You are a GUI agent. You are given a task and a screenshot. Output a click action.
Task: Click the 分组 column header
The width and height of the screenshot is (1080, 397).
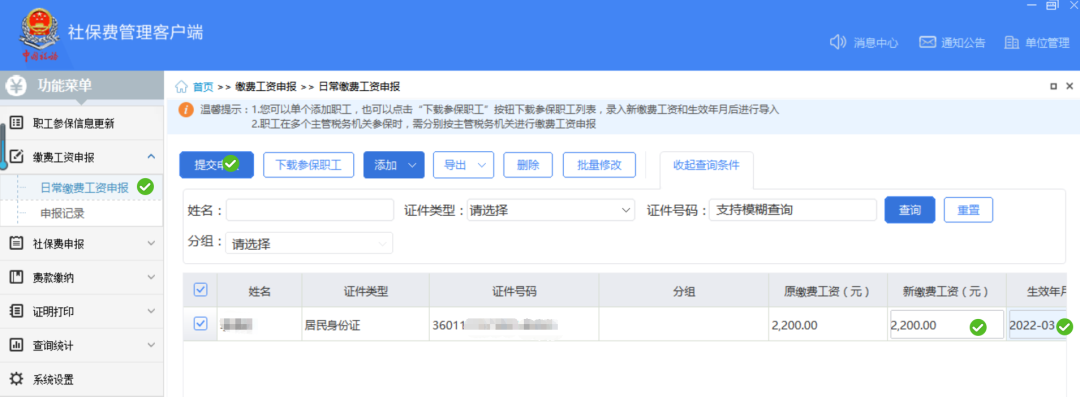684,290
